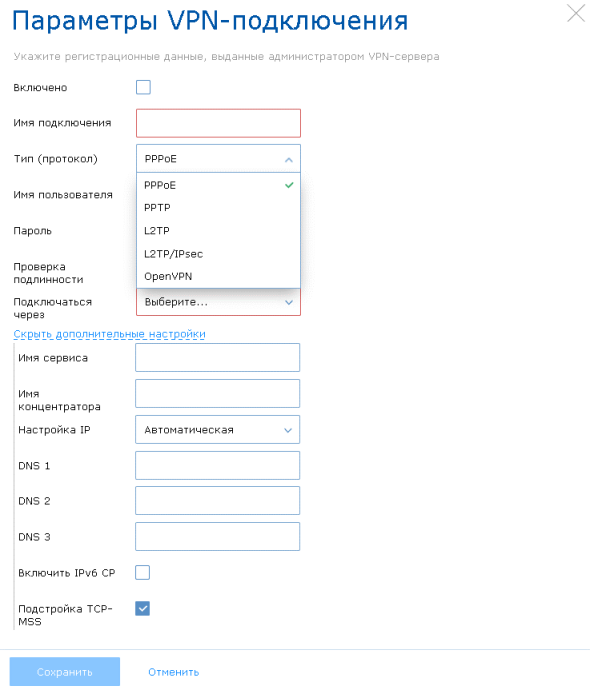Click the 'DNS 3' input field
The height and width of the screenshot is (690, 590).
pos(217,536)
